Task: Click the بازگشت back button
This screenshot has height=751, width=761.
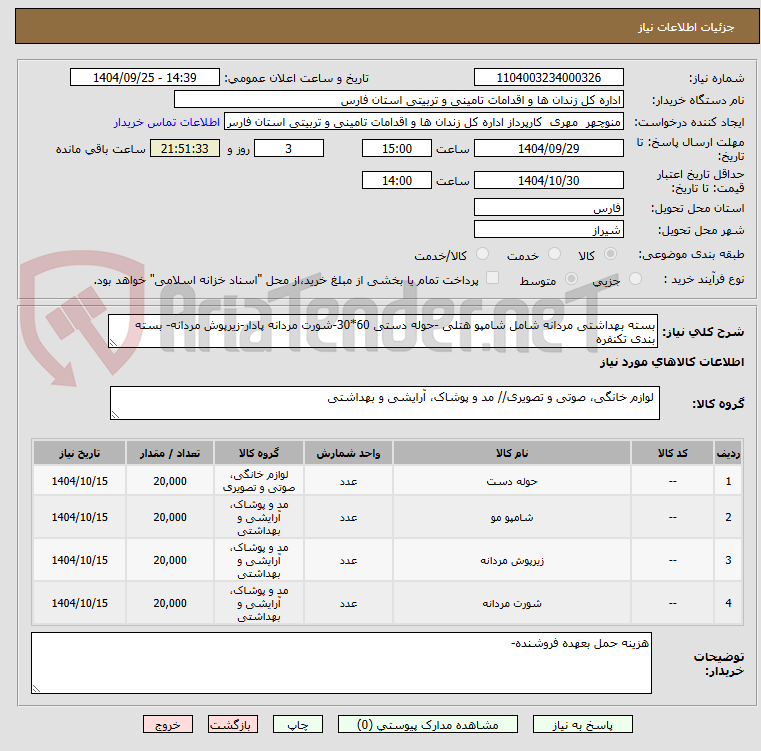Action: point(232,724)
